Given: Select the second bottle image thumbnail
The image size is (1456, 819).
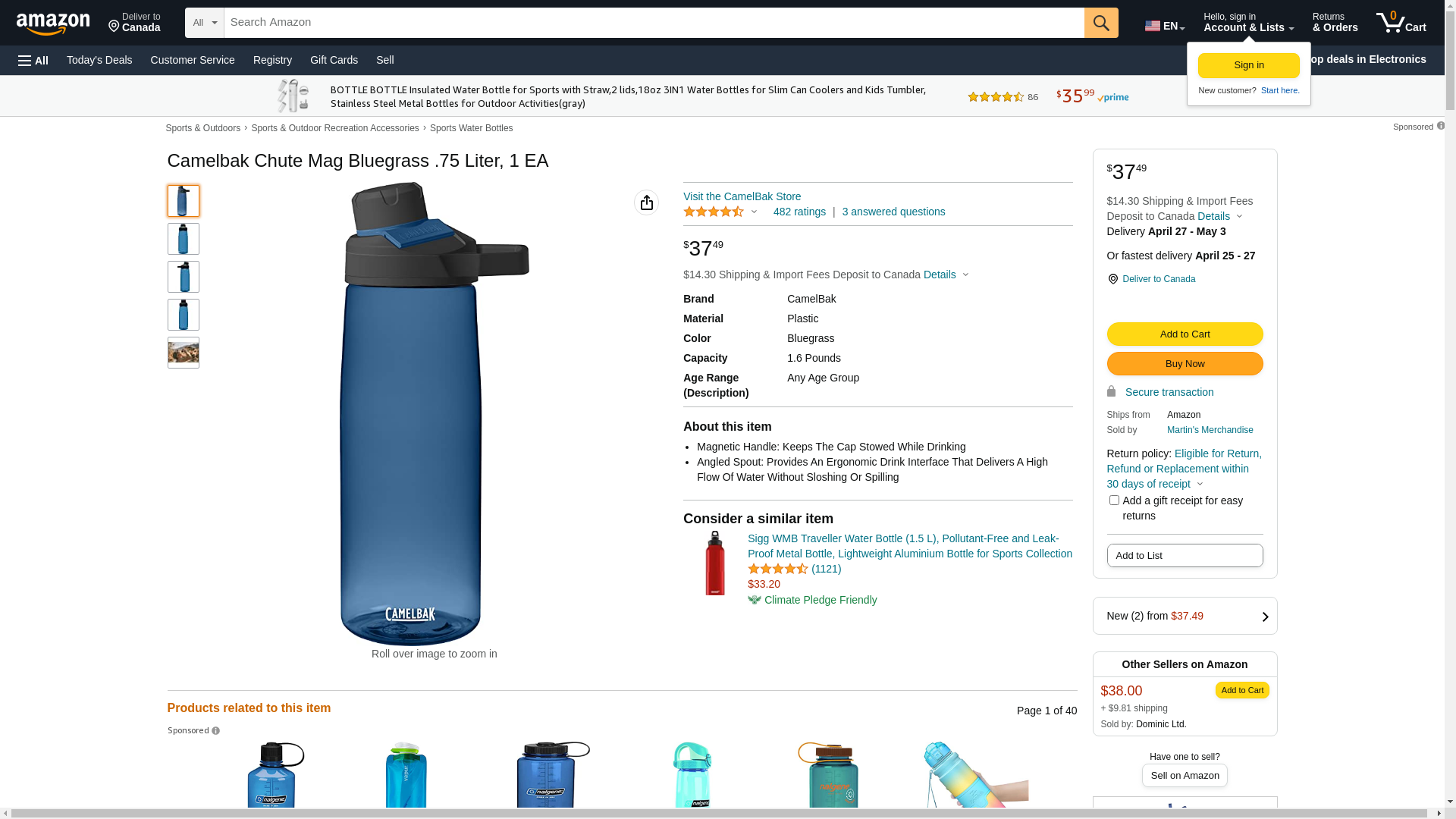Looking at the screenshot, I should tap(184, 239).
